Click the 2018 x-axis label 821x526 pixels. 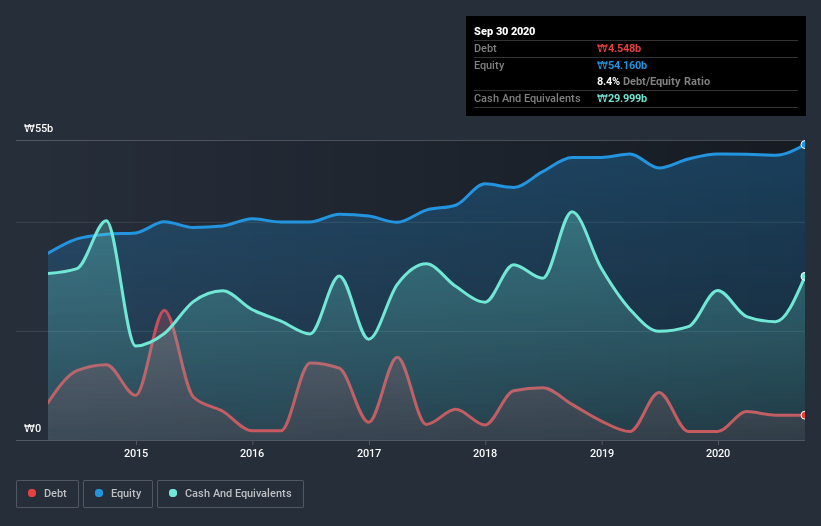pyautogui.click(x=485, y=453)
